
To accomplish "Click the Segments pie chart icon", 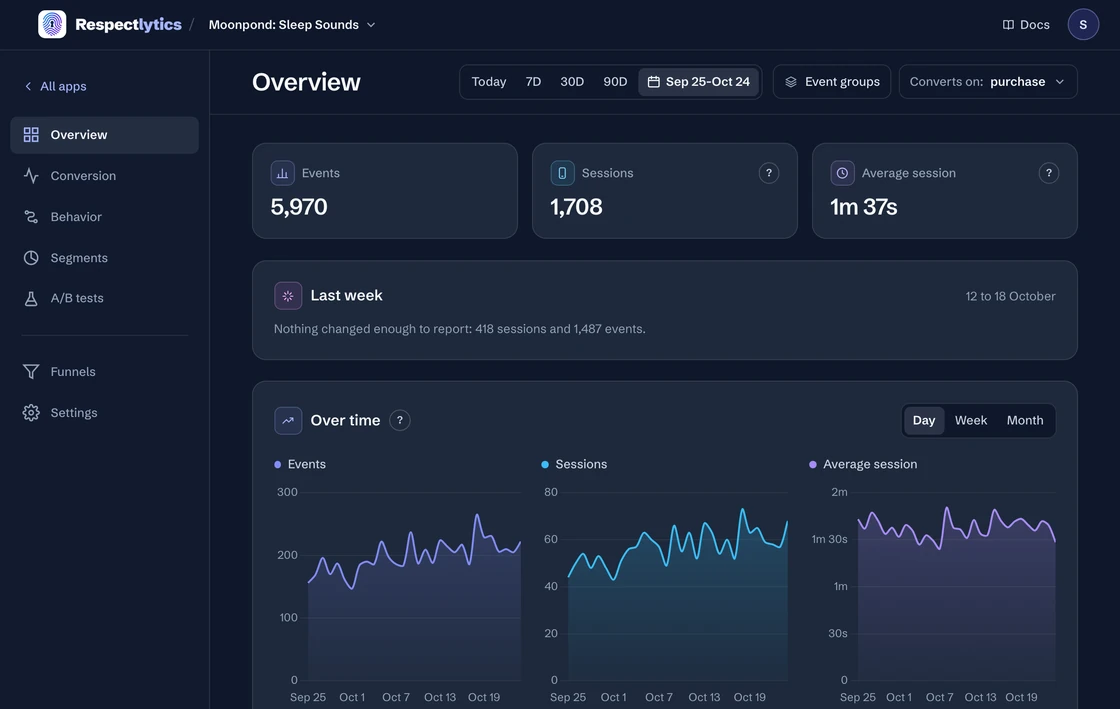I will click(x=31, y=258).
